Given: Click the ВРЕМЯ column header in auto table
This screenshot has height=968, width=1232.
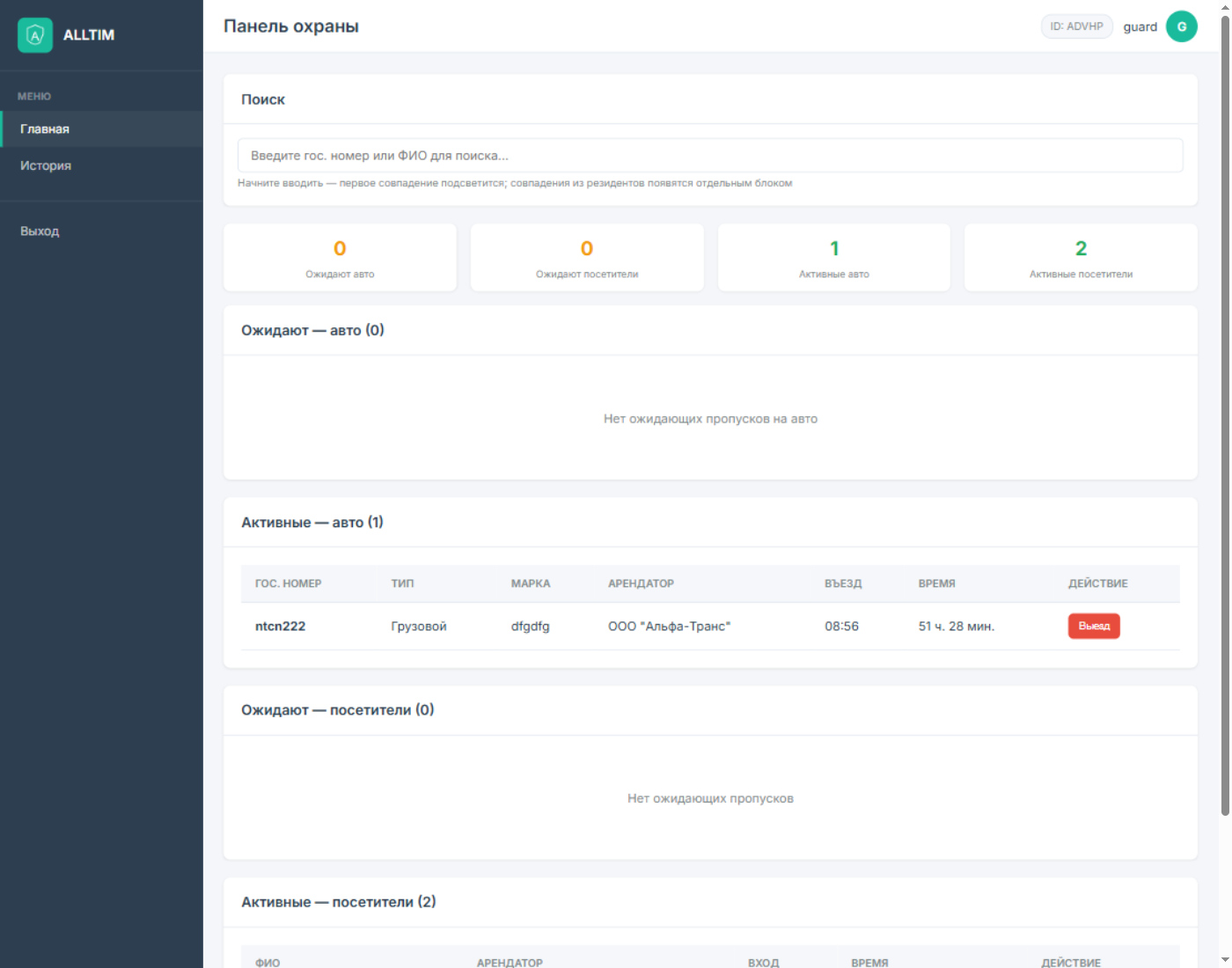Looking at the screenshot, I should coord(936,583).
